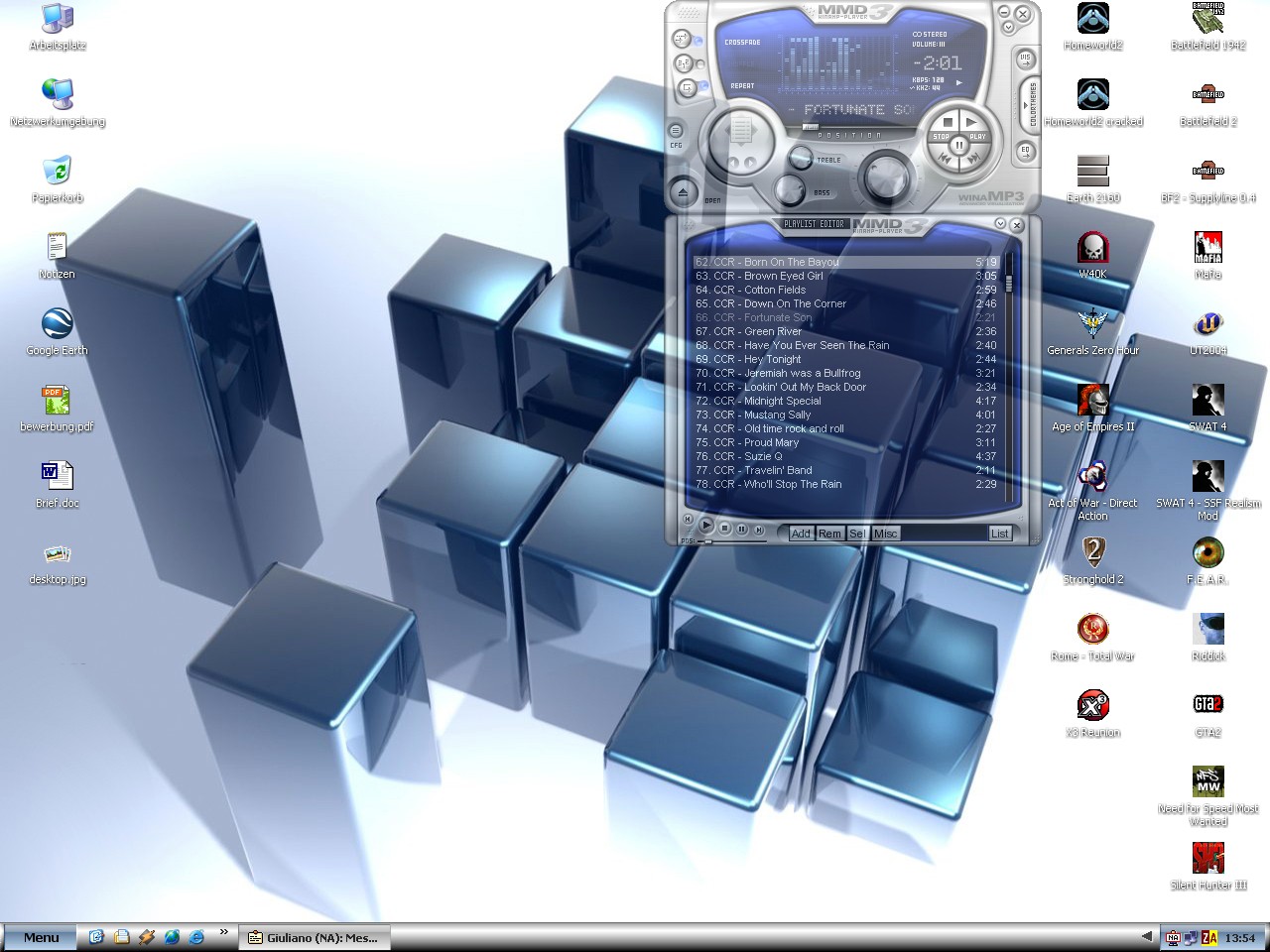Select the Stronghold 2 shortcut
The height and width of the screenshot is (952, 1270).
pyautogui.click(x=1093, y=561)
